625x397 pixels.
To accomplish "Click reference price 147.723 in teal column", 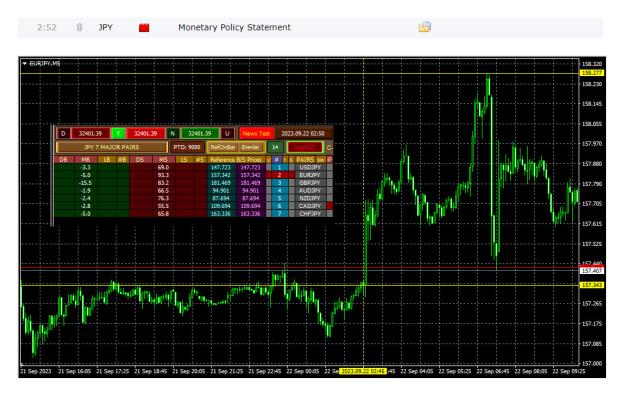I will click(222, 167).
